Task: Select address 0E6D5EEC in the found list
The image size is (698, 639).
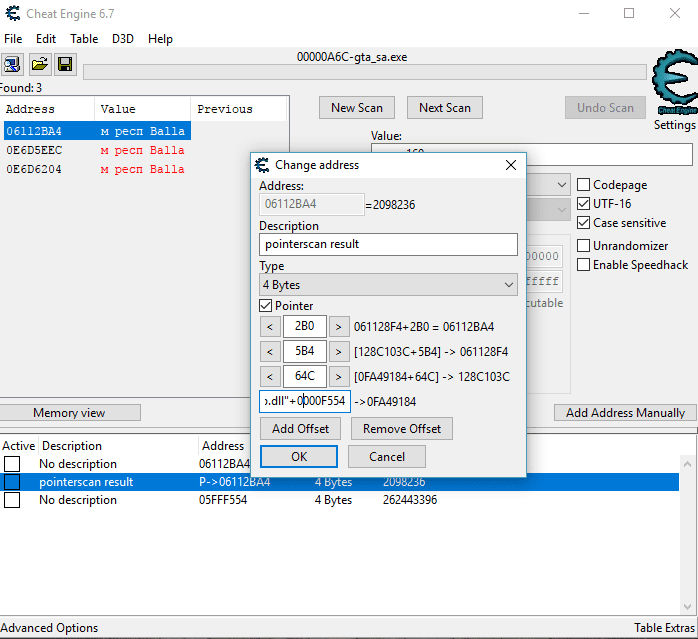Action: [34, 150]
